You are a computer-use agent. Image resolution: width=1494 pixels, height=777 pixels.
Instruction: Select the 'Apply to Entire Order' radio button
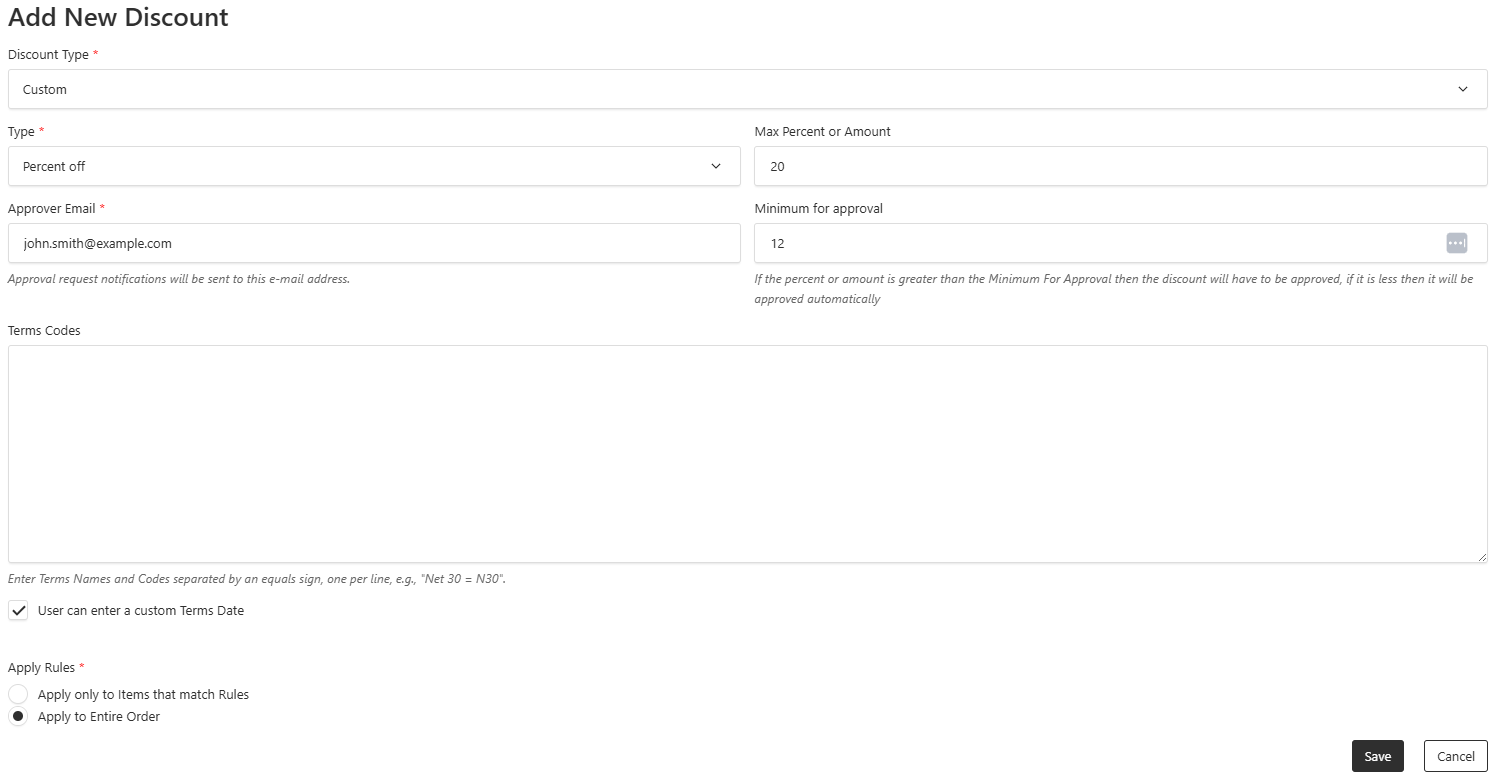point(18,717)
